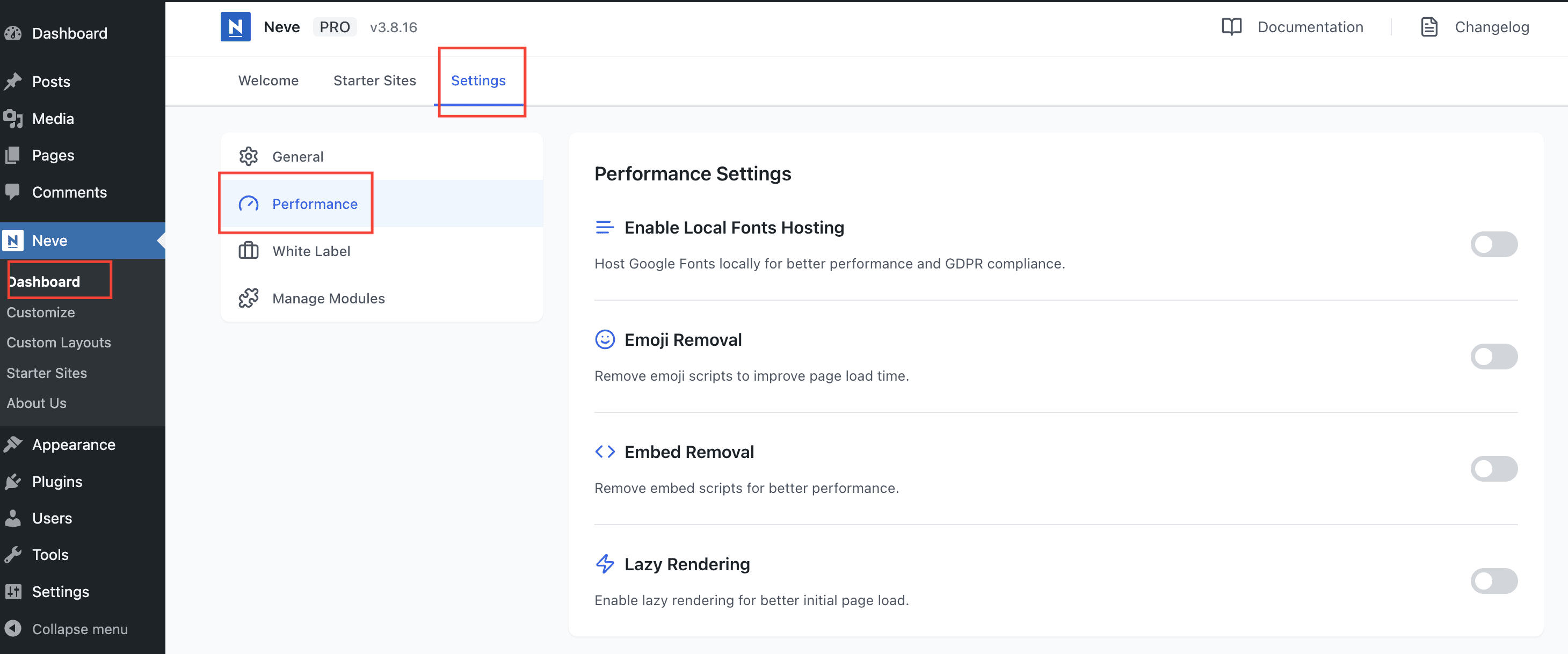The height and width of the screenshot is (654, 1568).
Task: Open the Settings menu in sidebar
Action: [60, 591]
